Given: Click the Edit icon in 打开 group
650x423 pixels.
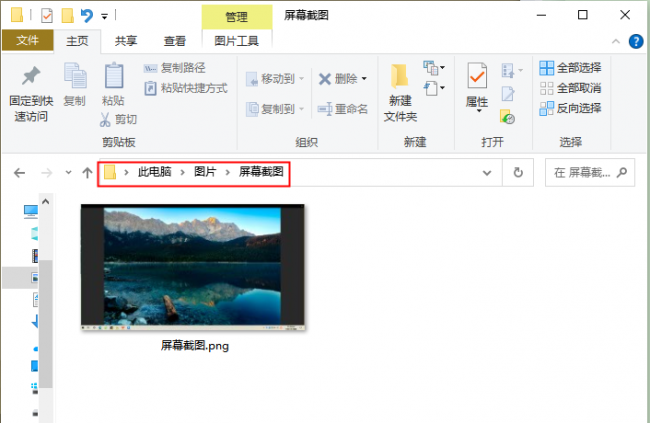Looking at the screenshot, I should point(508,94).
